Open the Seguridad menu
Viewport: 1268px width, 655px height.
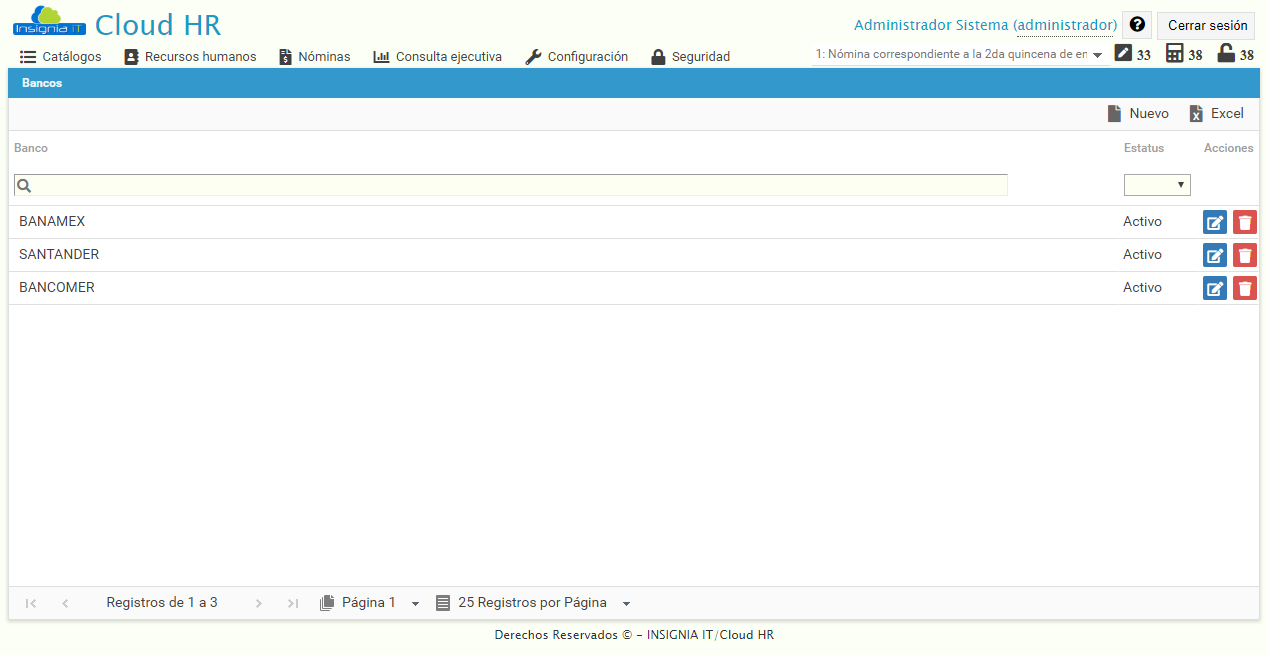[690, 56]
